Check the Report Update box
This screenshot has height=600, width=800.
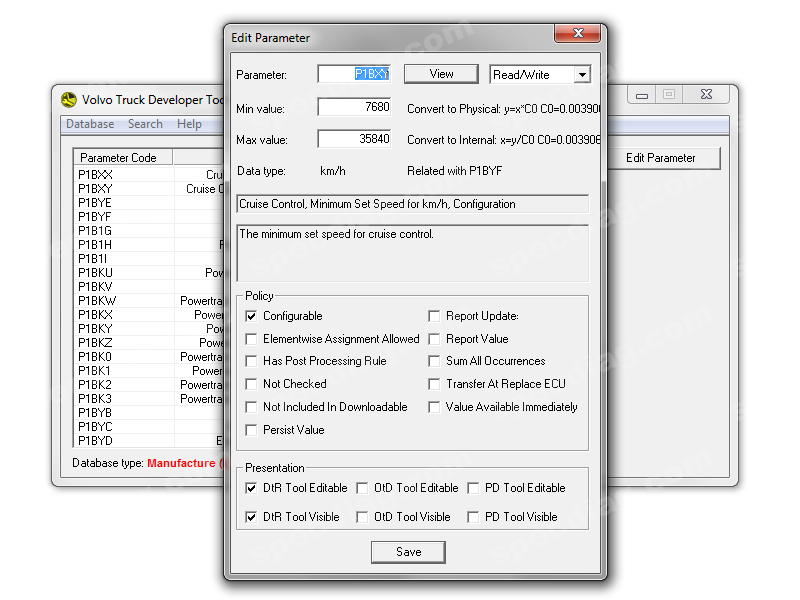pos(434,316)
